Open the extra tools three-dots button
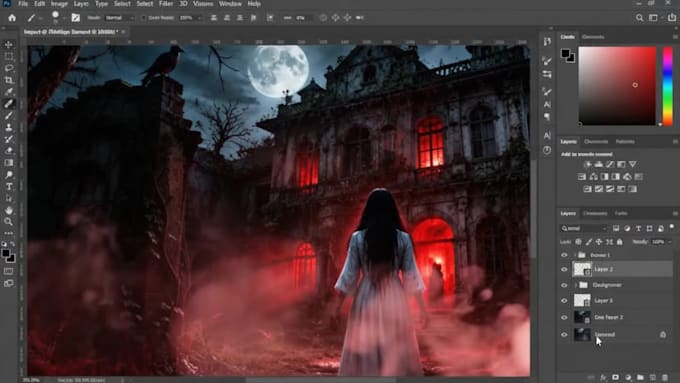The width and height of the screenshot is (680, 383). point(9,233)
